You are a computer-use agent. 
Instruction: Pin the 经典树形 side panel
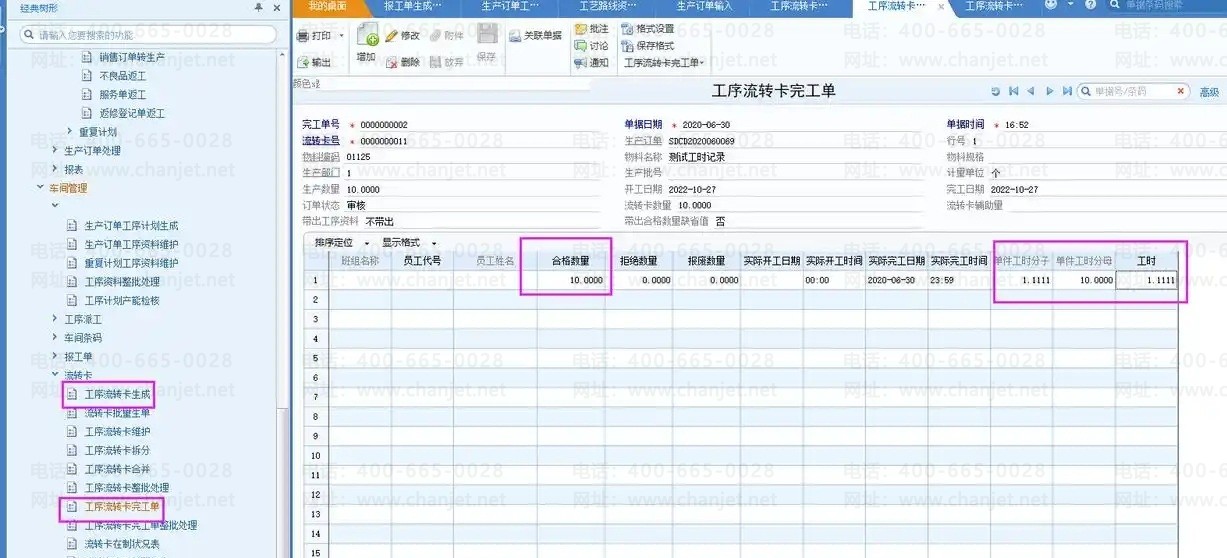259,7
